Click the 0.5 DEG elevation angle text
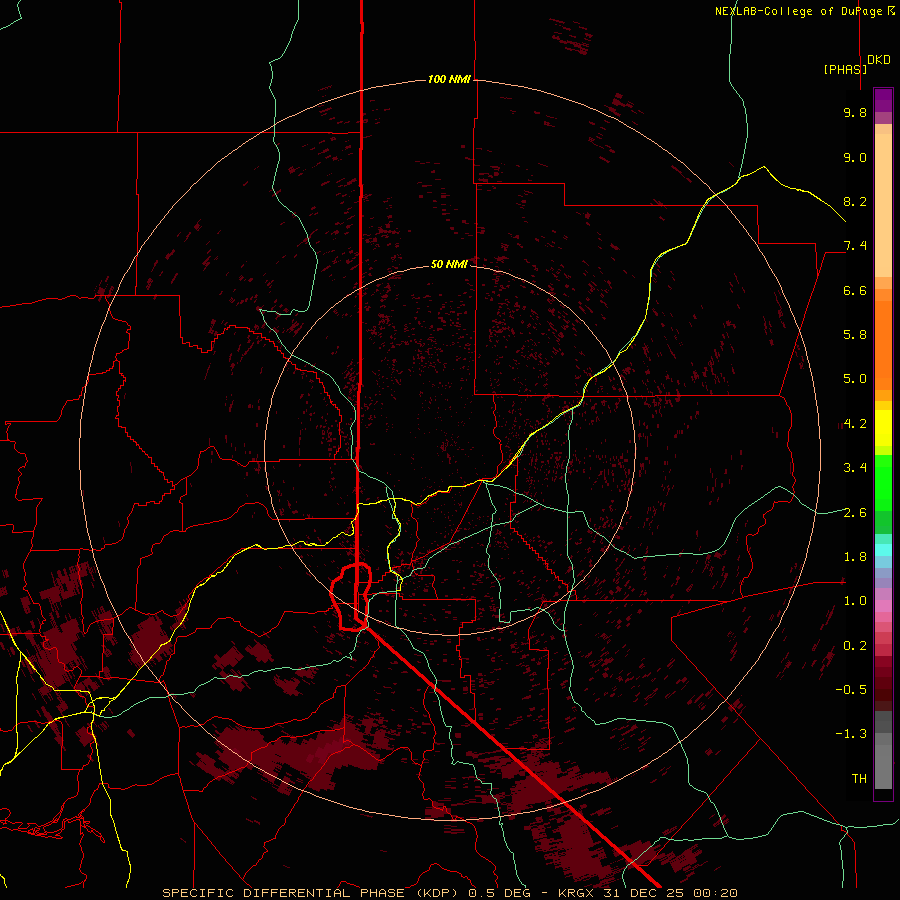 499,893
